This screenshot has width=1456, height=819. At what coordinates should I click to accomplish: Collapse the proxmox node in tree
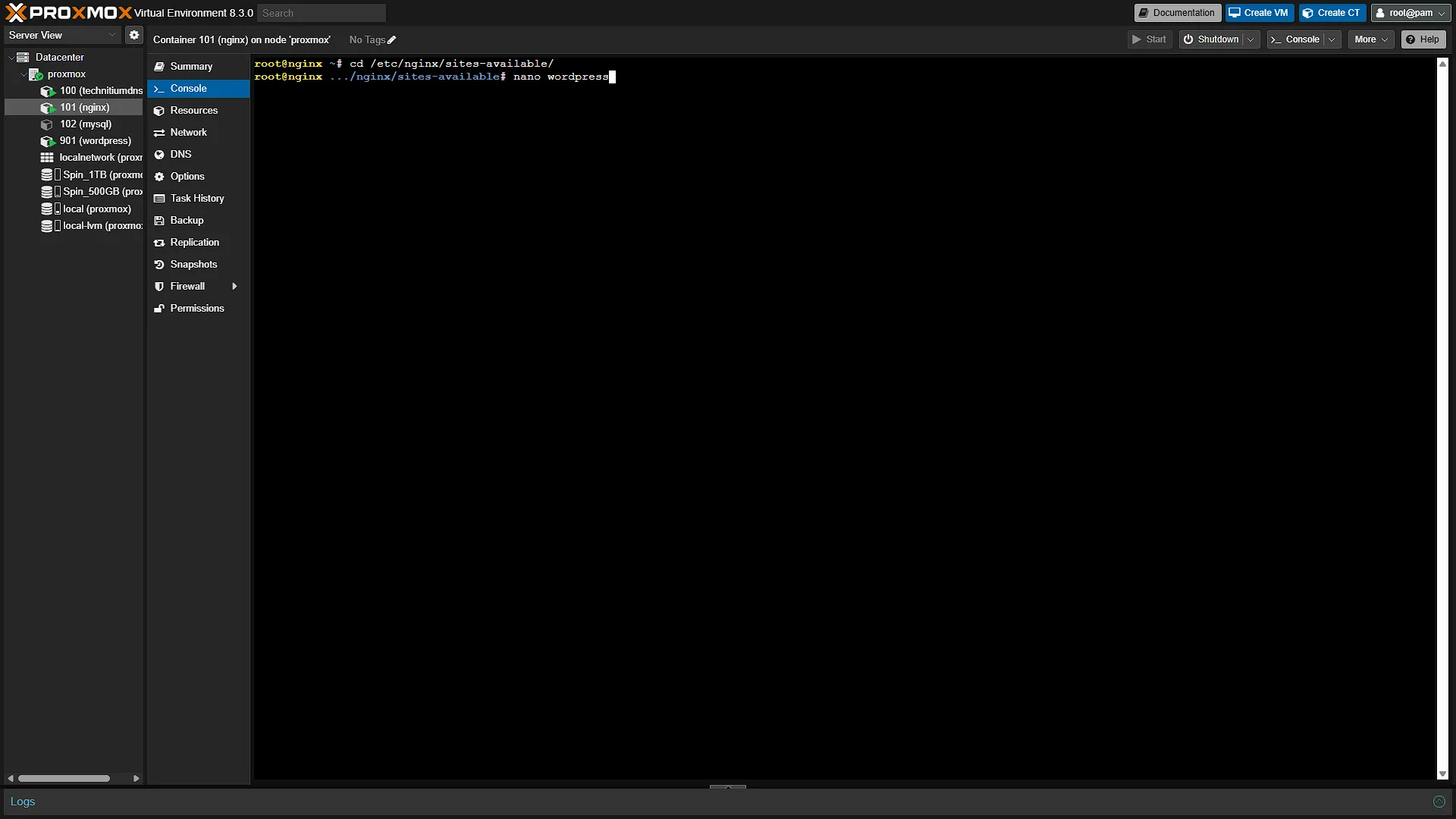23,74
